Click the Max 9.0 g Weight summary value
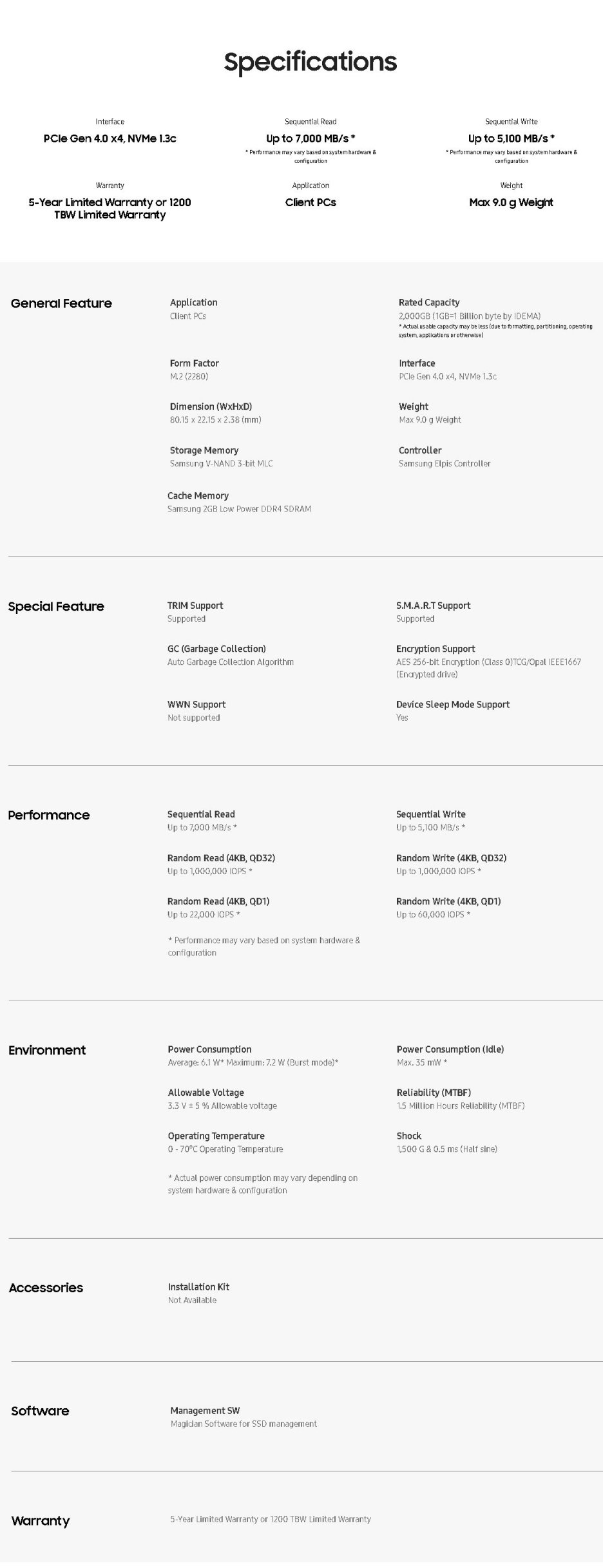The width and height of the screenshot is (603, 1568). [512, 203]
